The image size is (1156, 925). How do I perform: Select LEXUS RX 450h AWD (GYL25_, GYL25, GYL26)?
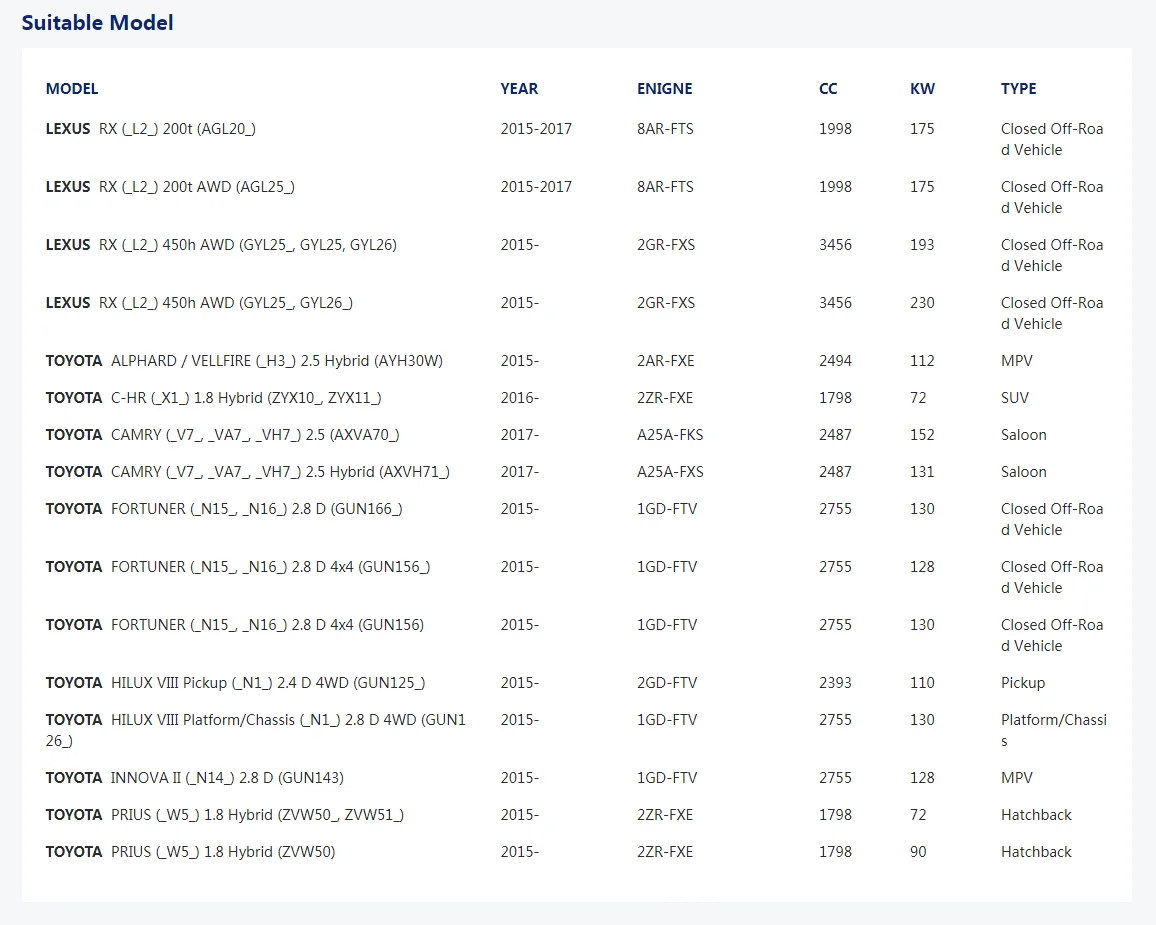point(221,245)
